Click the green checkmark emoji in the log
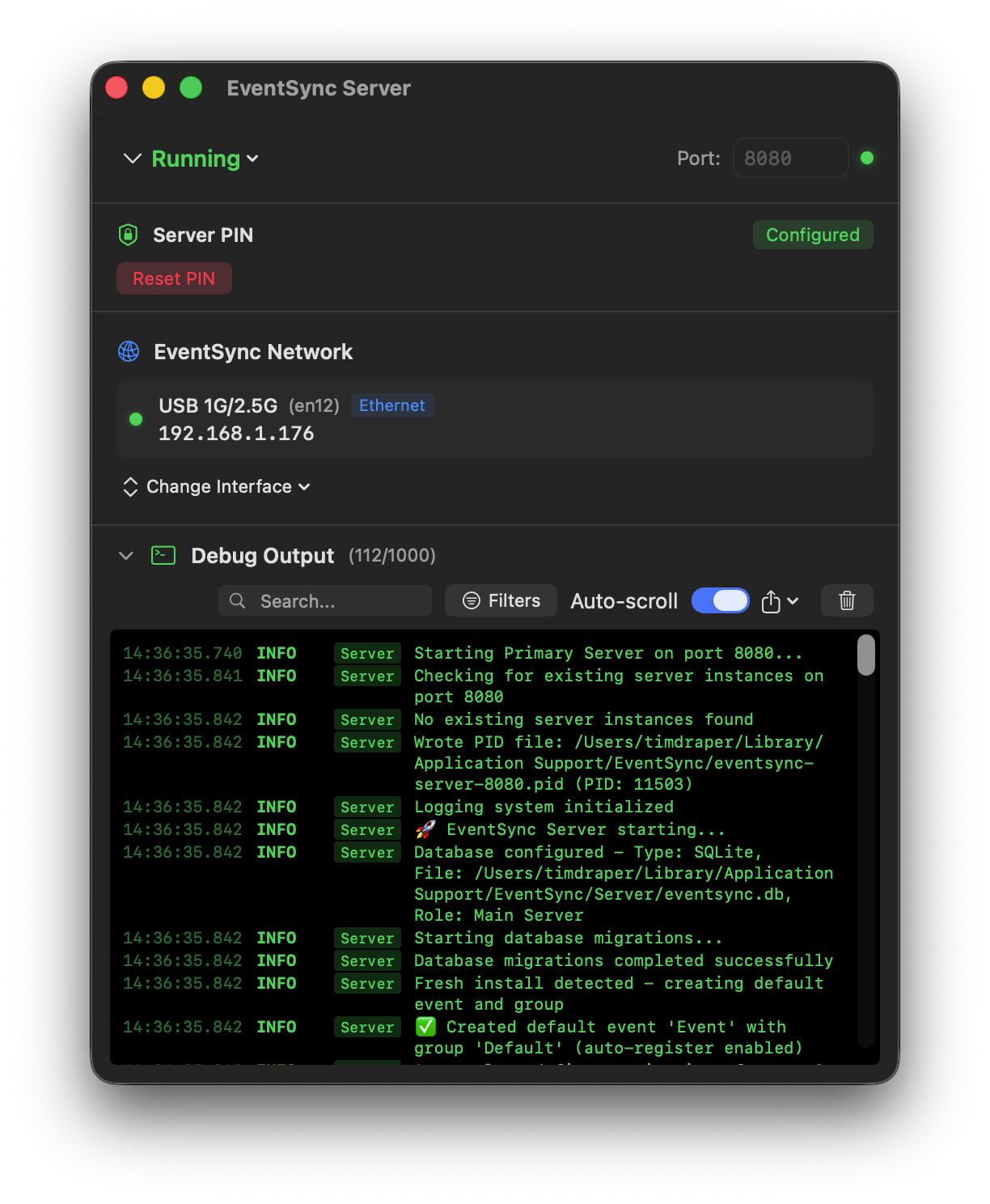Image resolution: width=990 pixels, height=1204 pixels. point(425,1027)
